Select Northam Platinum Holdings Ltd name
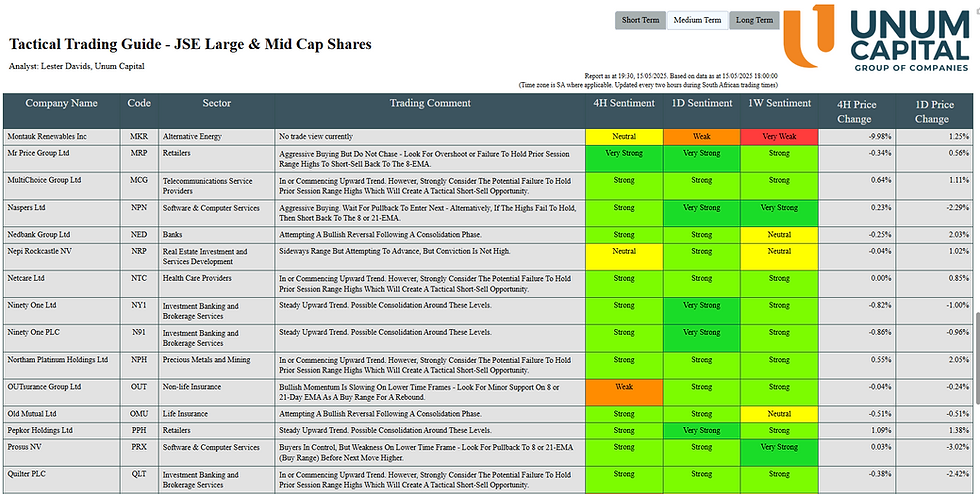980x494 pixels. (x=57, y=360)
